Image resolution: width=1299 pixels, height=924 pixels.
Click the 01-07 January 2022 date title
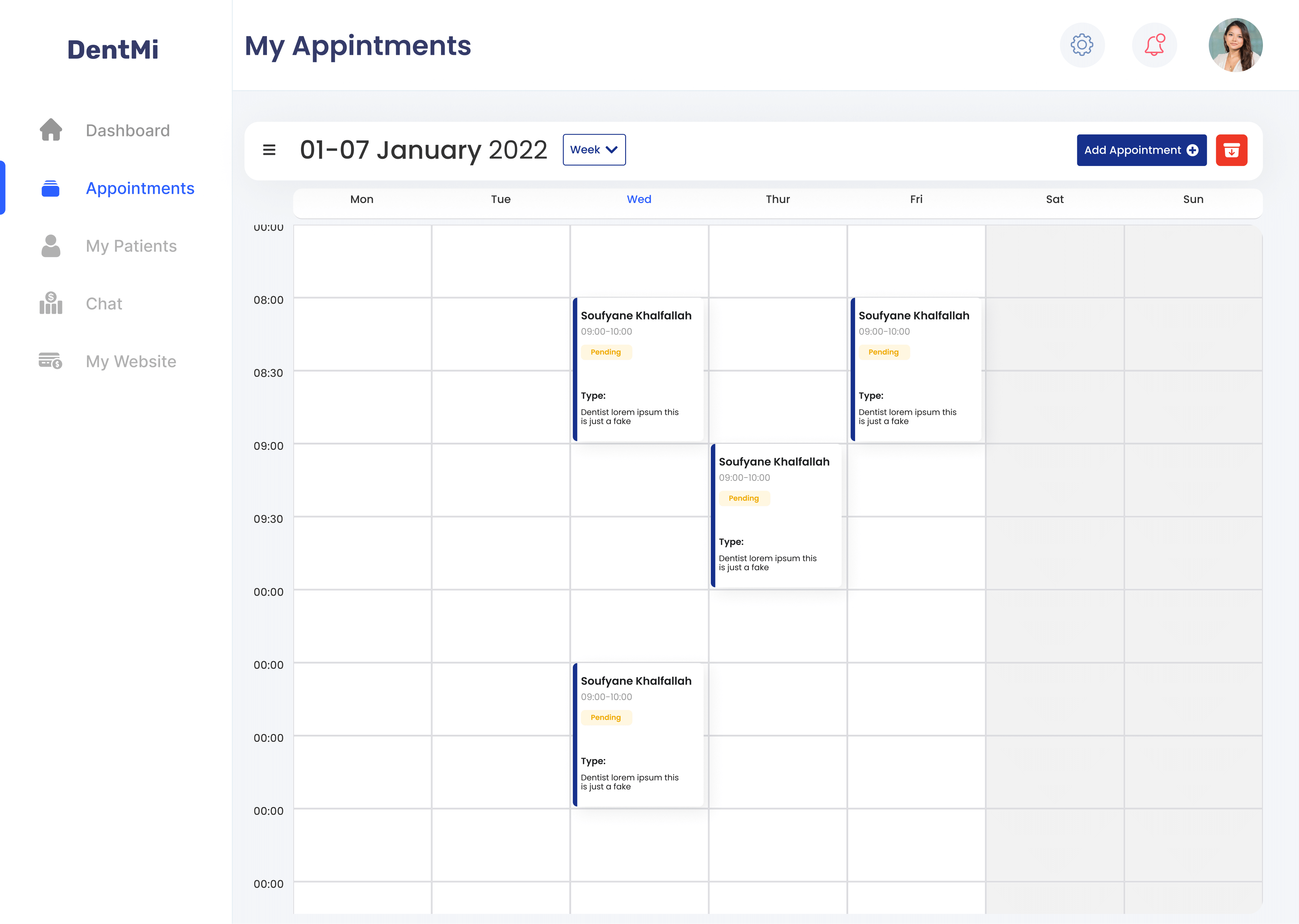tap(423, 150)
